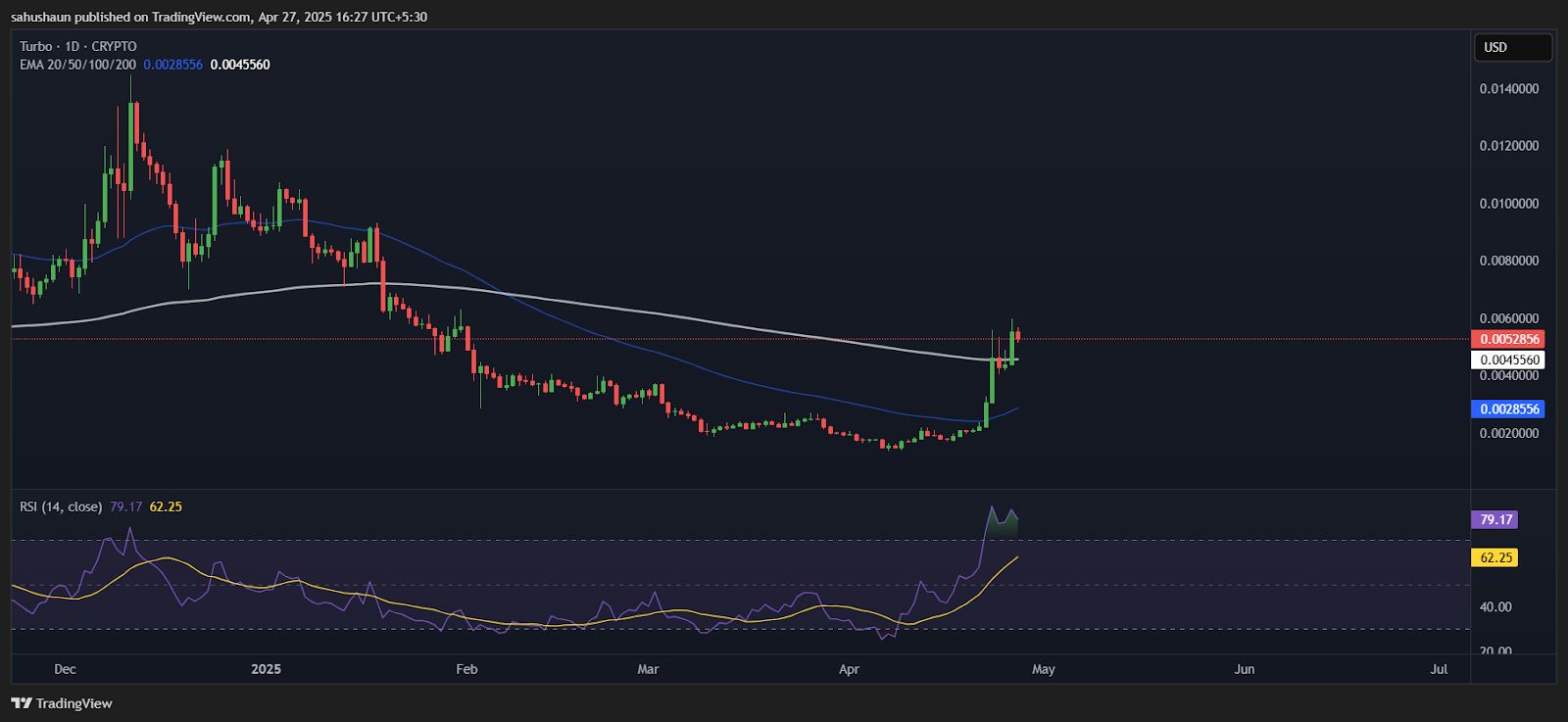Viewport: 1568px width, 722px height.
Task: Click the red 0.0052856 current price tag
Action: tap(1509, 339)
